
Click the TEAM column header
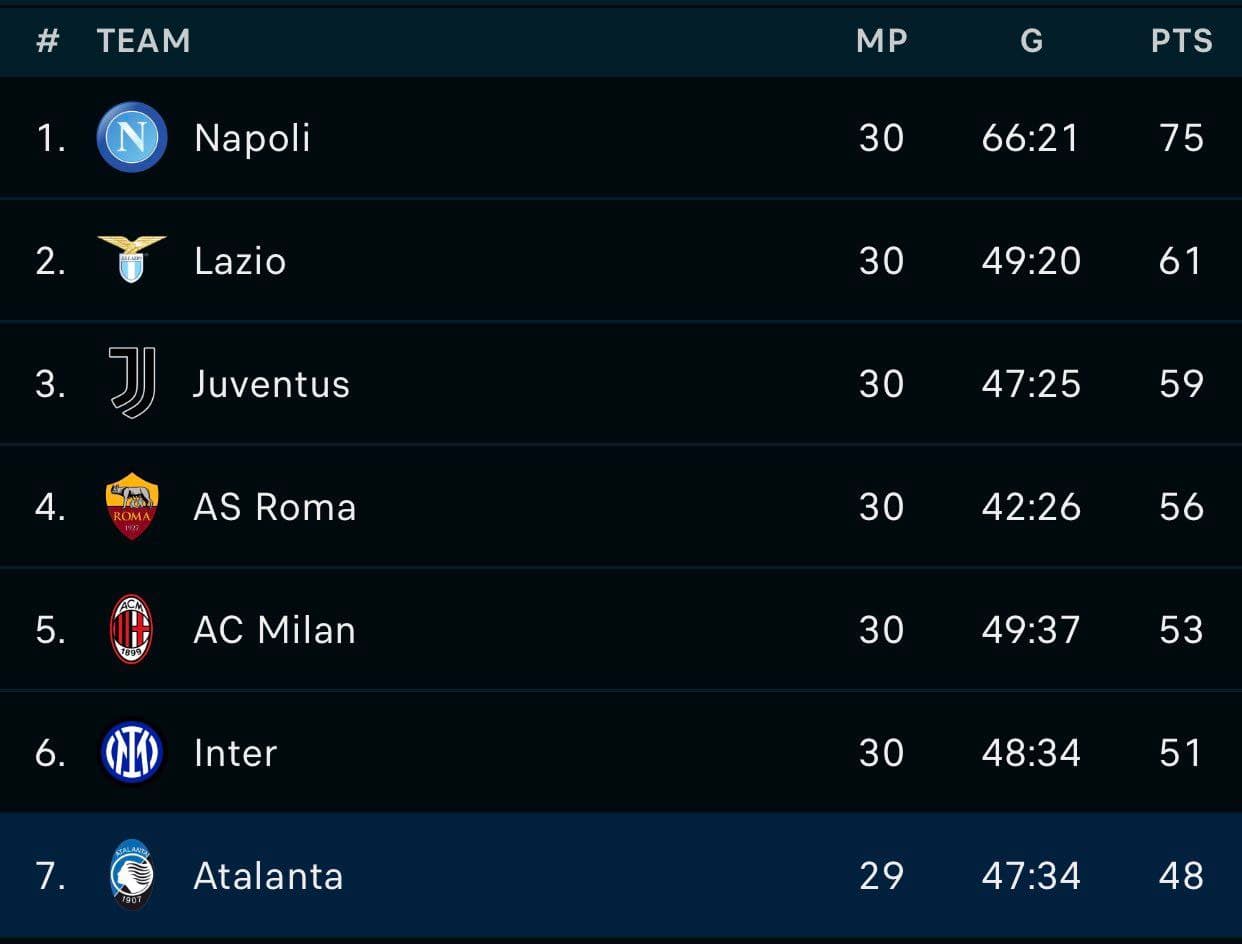[143, 41]
